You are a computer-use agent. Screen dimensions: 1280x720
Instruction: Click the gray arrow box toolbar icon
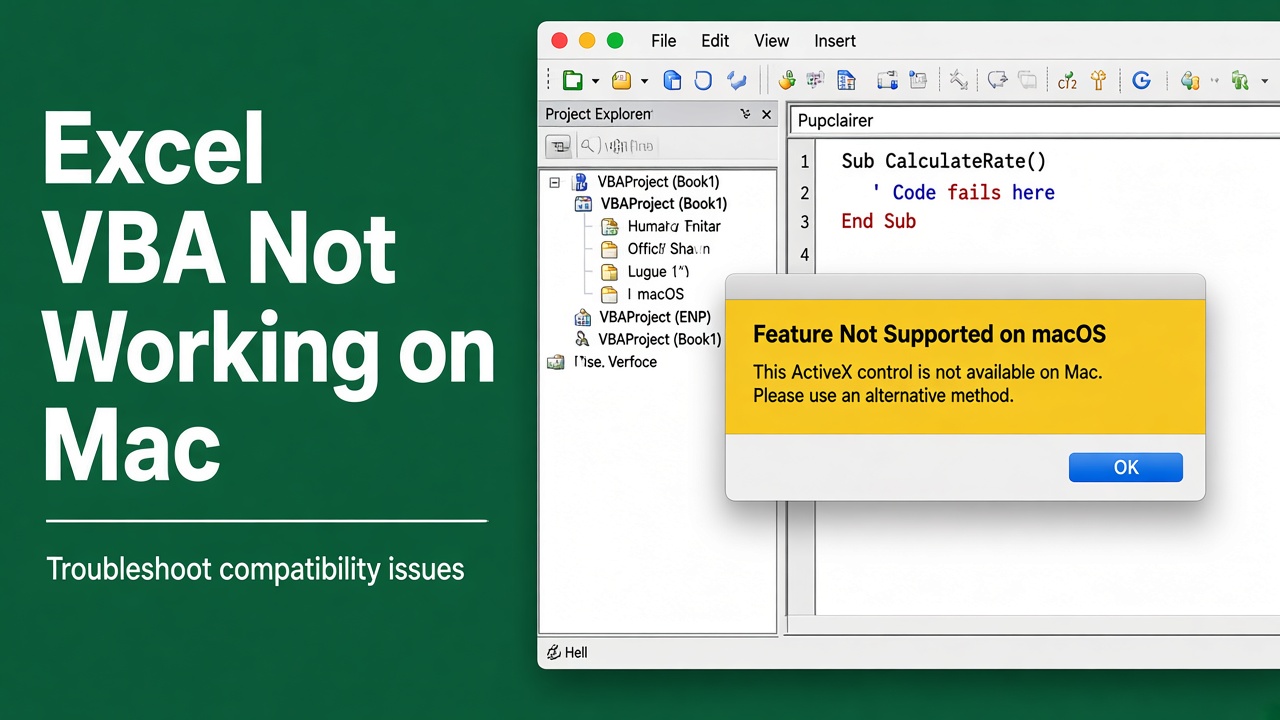997,81
